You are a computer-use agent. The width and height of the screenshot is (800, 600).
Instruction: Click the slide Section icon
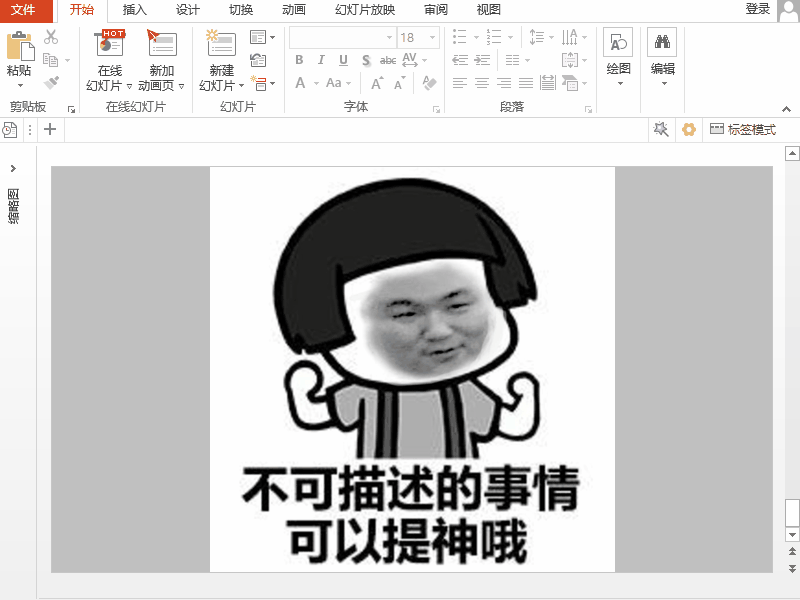(259, 83)
